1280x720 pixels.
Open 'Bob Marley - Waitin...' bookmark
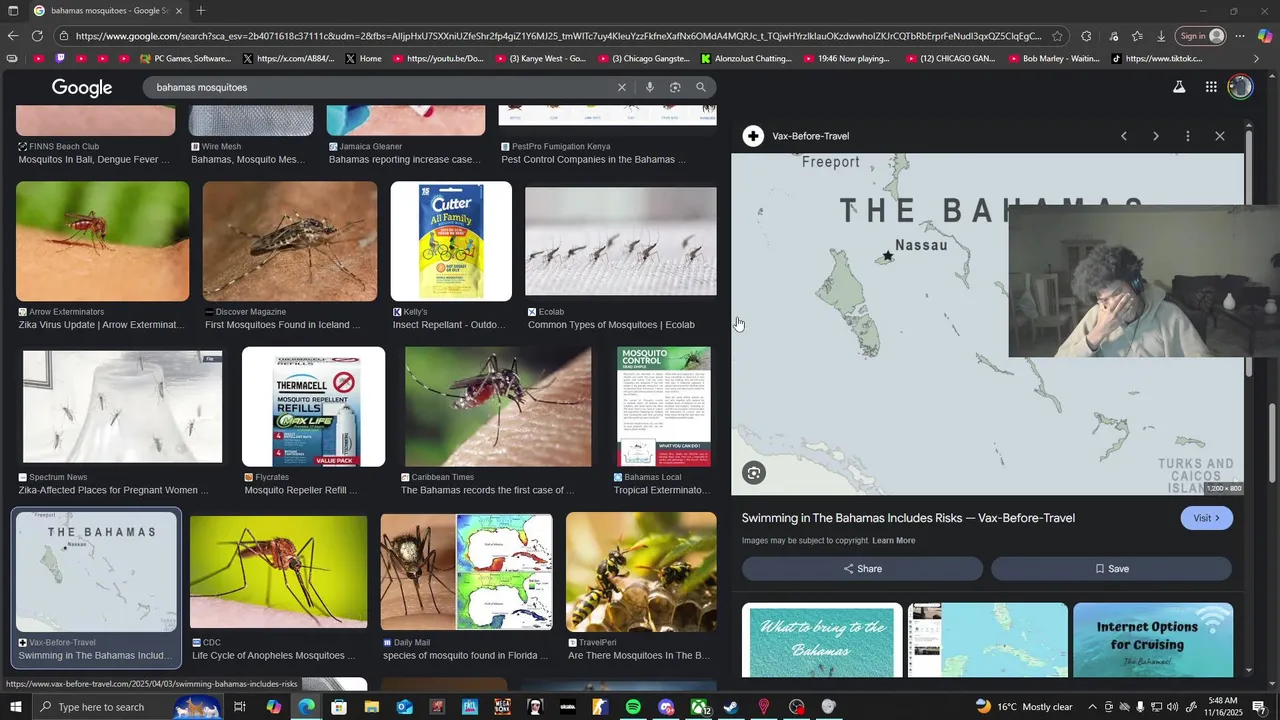pos(1054,59)
